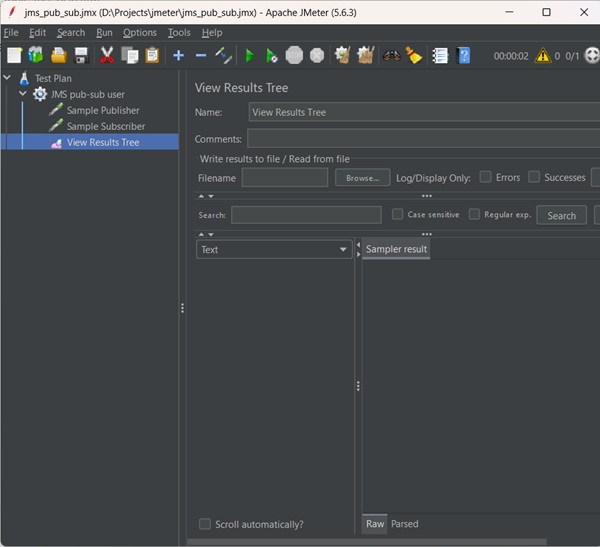Enable Scroll automatically checkbox
The image size is (600, 547).
click(205, 524)
